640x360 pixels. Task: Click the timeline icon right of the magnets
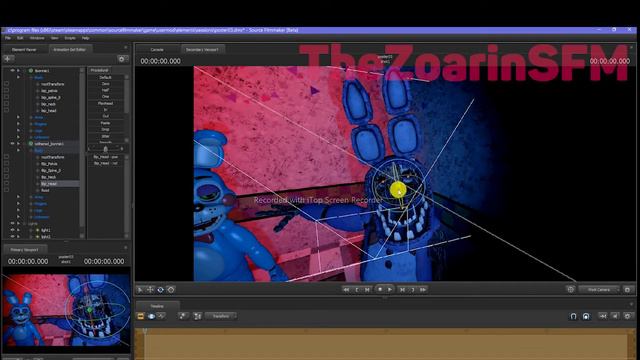coord(603,316)
